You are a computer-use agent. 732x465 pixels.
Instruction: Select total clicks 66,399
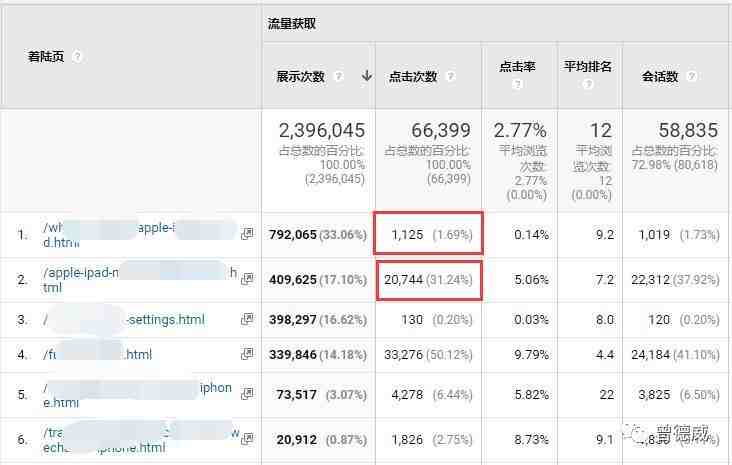pyautogui.click(x=441, y=130)
